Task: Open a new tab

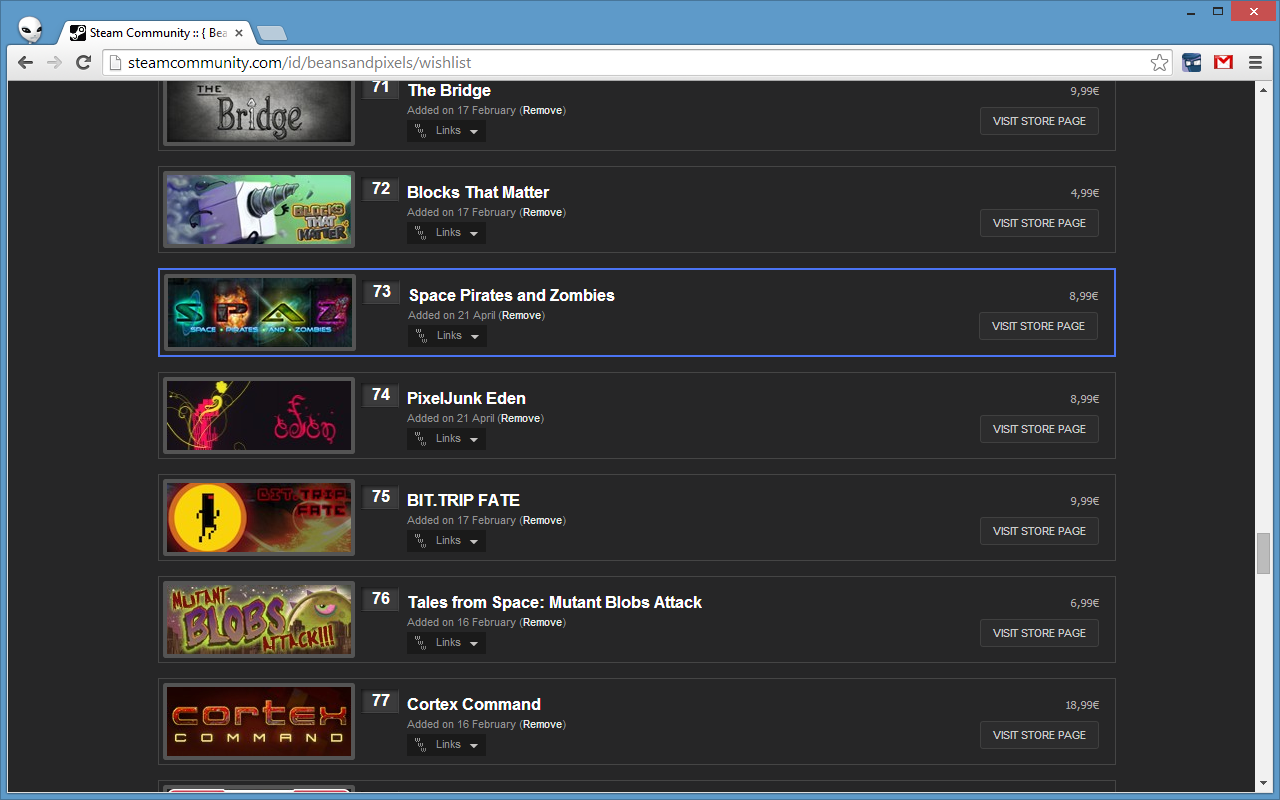Action: [271, 33]
